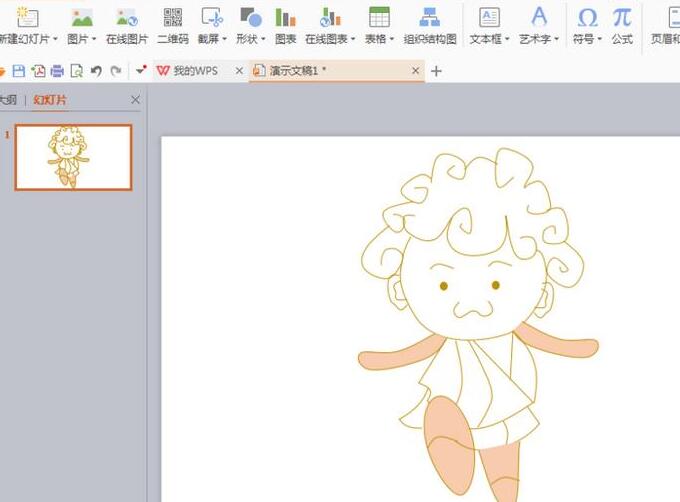Export to PDF from quick toolbar

pyautogui.click(x=38, y=71)
